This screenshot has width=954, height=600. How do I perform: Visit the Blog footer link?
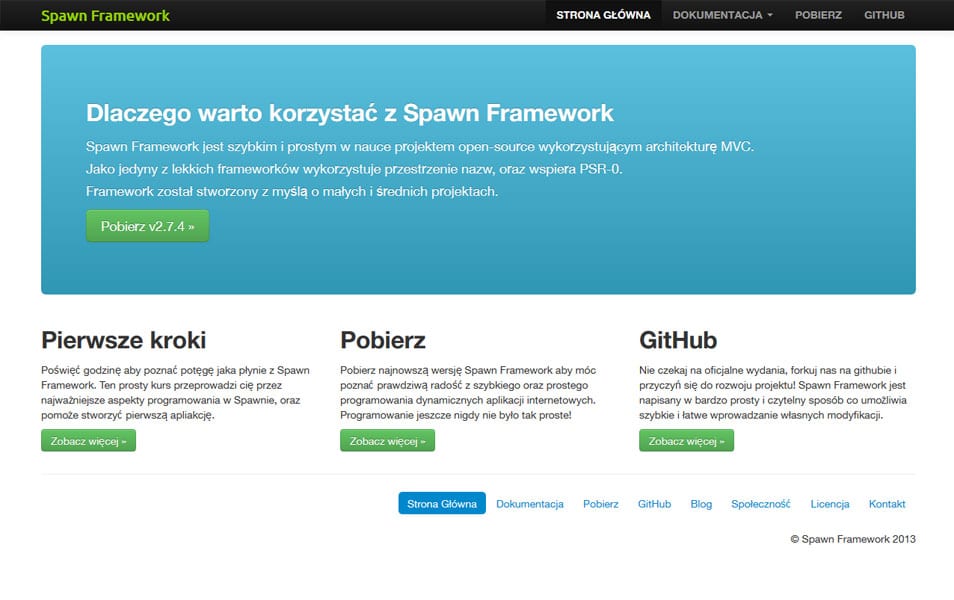(x=701, y=503)
